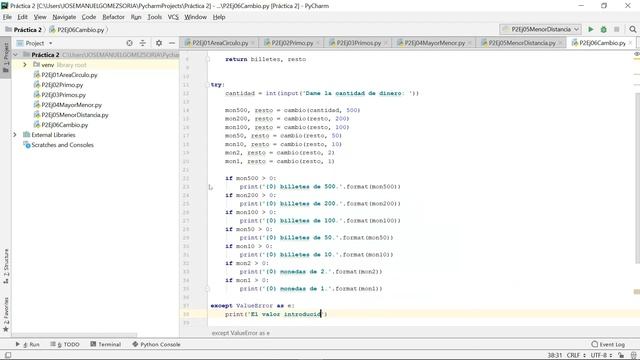Viewport: 640px width, 360px height.
Task: Open the View menu
Action: (x=40, y=17)
